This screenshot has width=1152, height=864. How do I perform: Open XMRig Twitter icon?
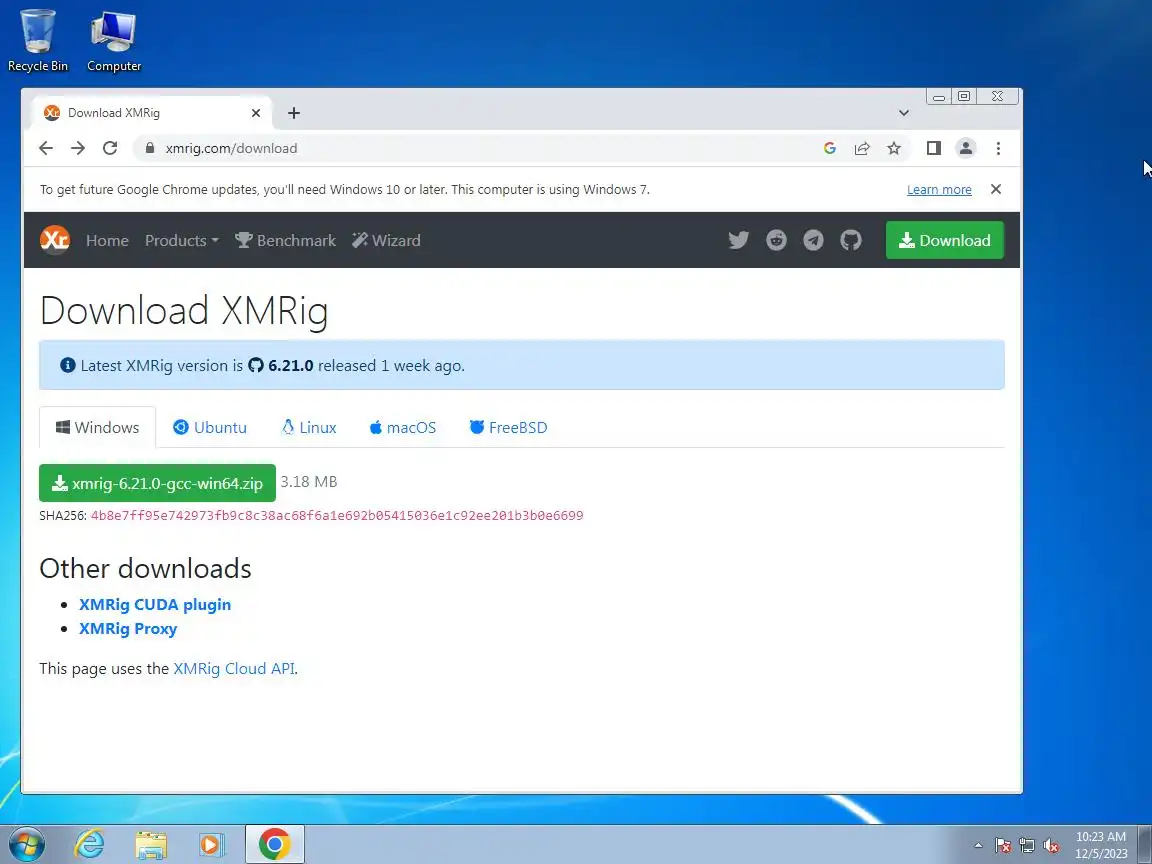(738, 240)
